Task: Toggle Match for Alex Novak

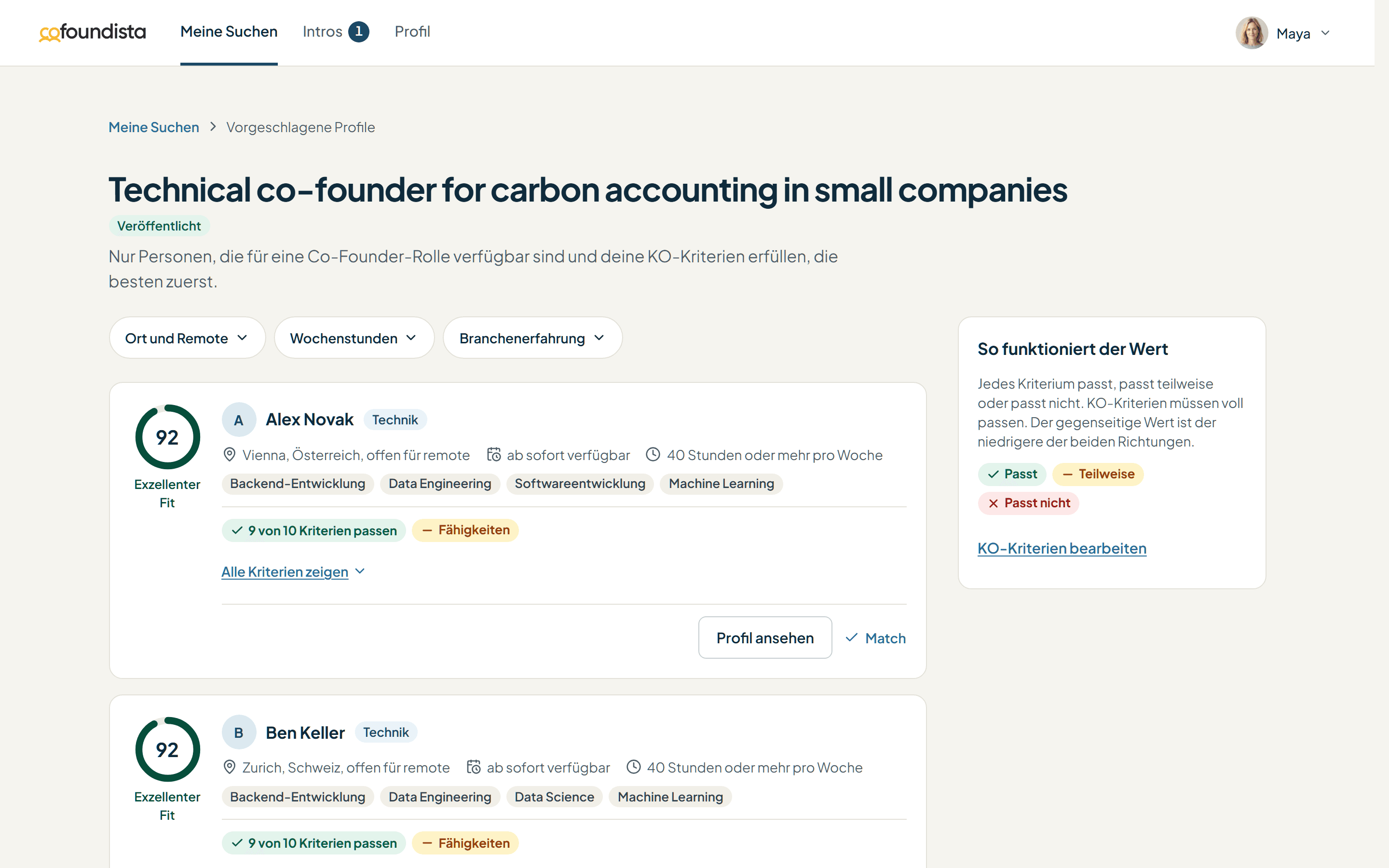Action: pyautogui.click(x=875, y=638)
